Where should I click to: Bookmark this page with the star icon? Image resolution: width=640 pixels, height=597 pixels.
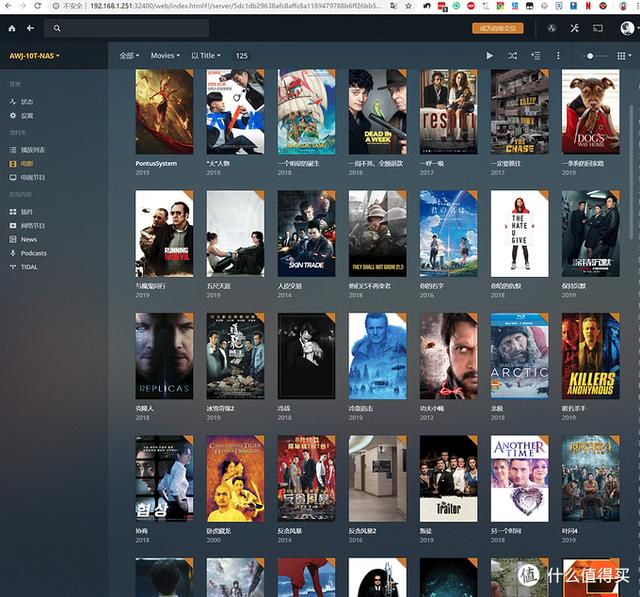408,6
